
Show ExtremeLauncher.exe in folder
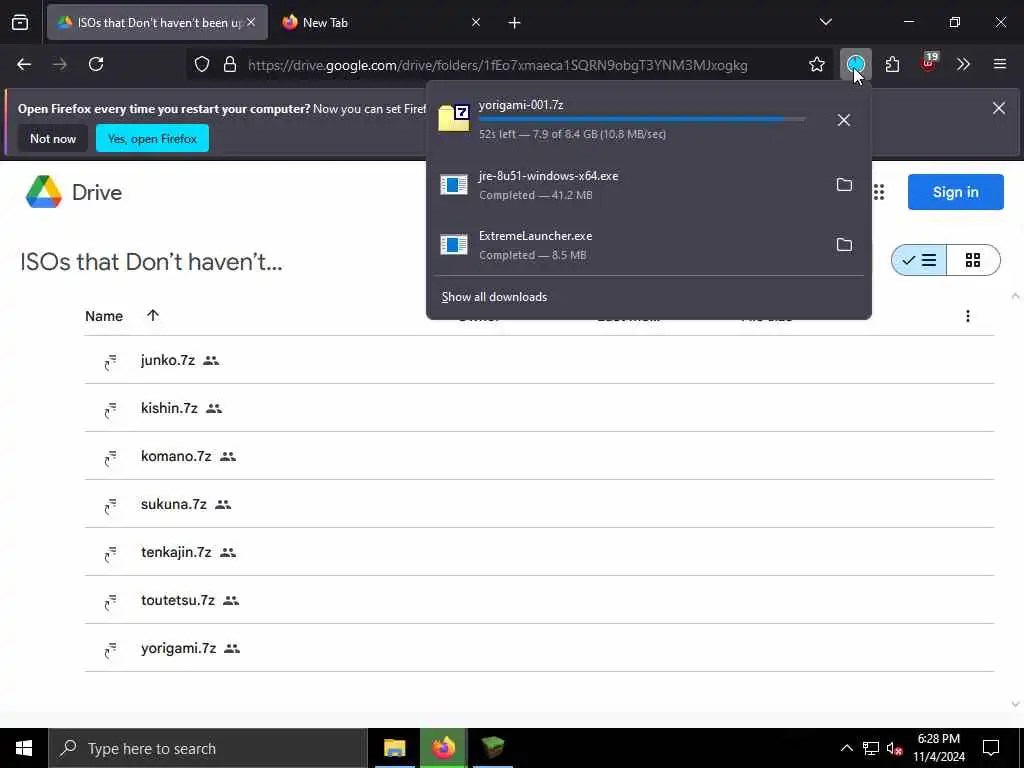point(844,245)
